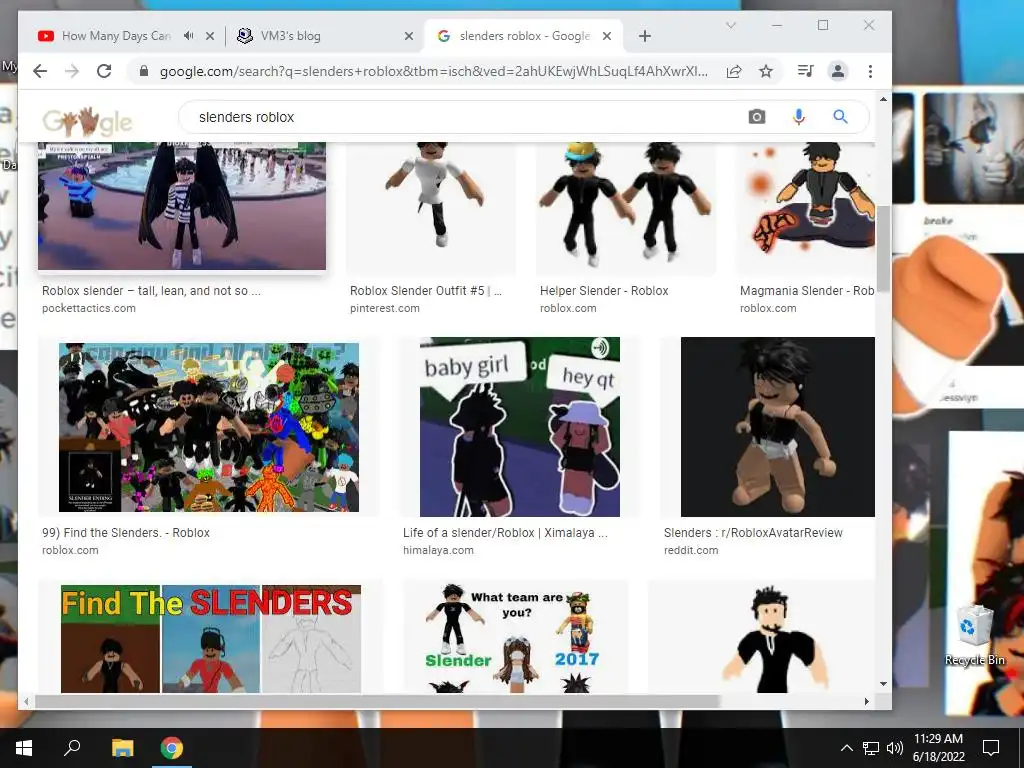
Task: Open the Windows Start menu
Action: [24, 748]
